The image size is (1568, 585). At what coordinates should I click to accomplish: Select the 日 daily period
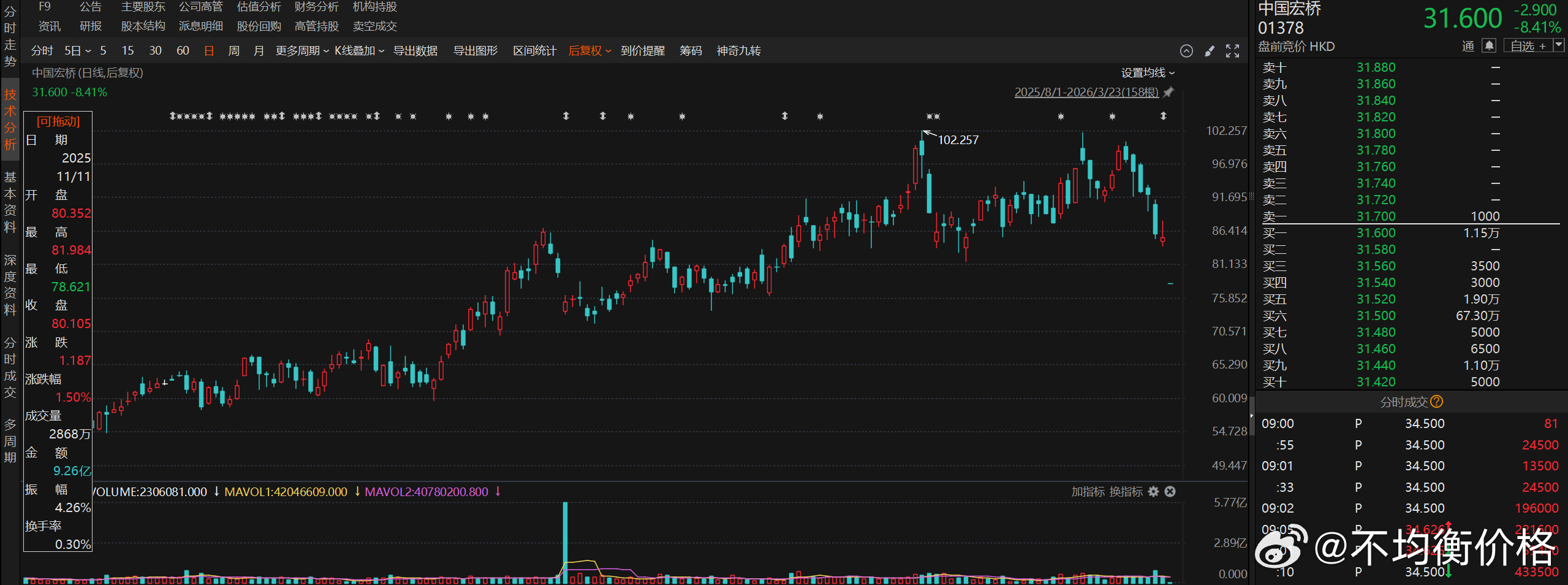point(209,51)
